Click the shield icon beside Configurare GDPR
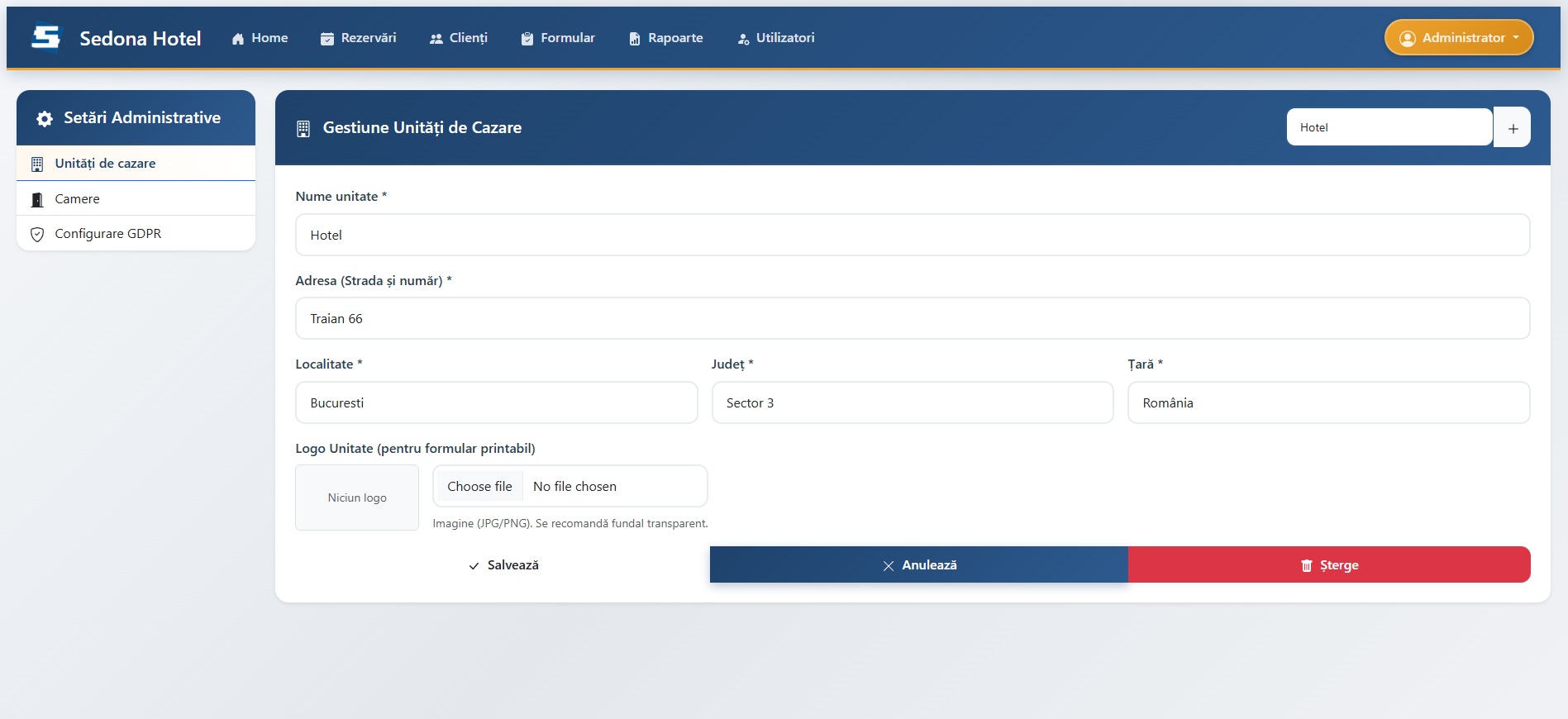The image size is (1568, 719). [x=37, y=235]
